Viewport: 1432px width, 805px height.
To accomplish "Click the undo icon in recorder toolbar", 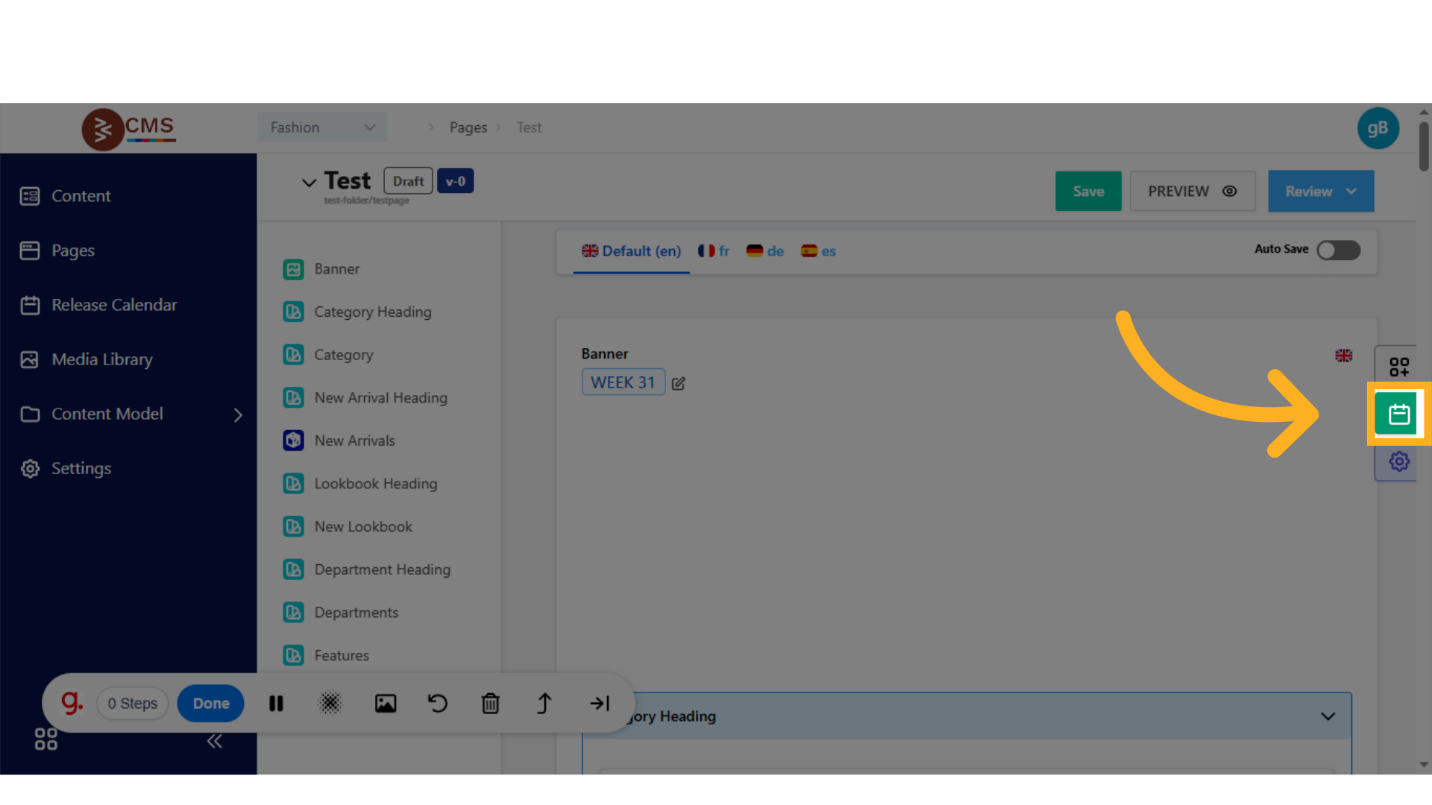I will pyautogui.click(x=437, y=703).
